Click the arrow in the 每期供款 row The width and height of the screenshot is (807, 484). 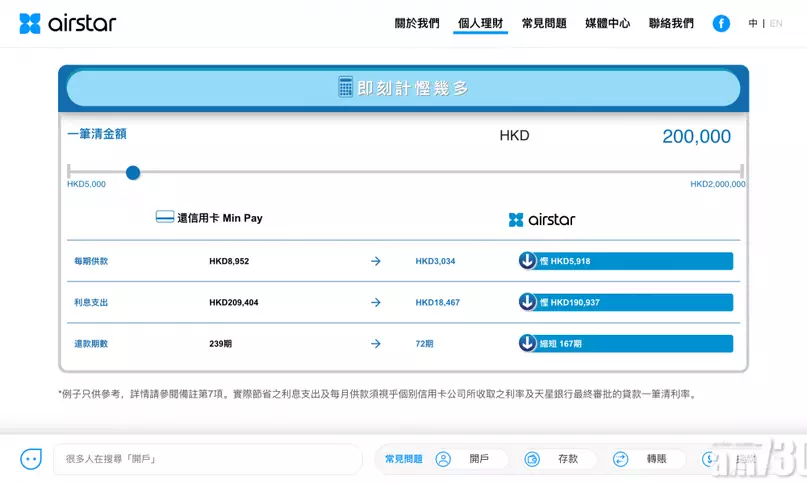(x=376, y=261)
